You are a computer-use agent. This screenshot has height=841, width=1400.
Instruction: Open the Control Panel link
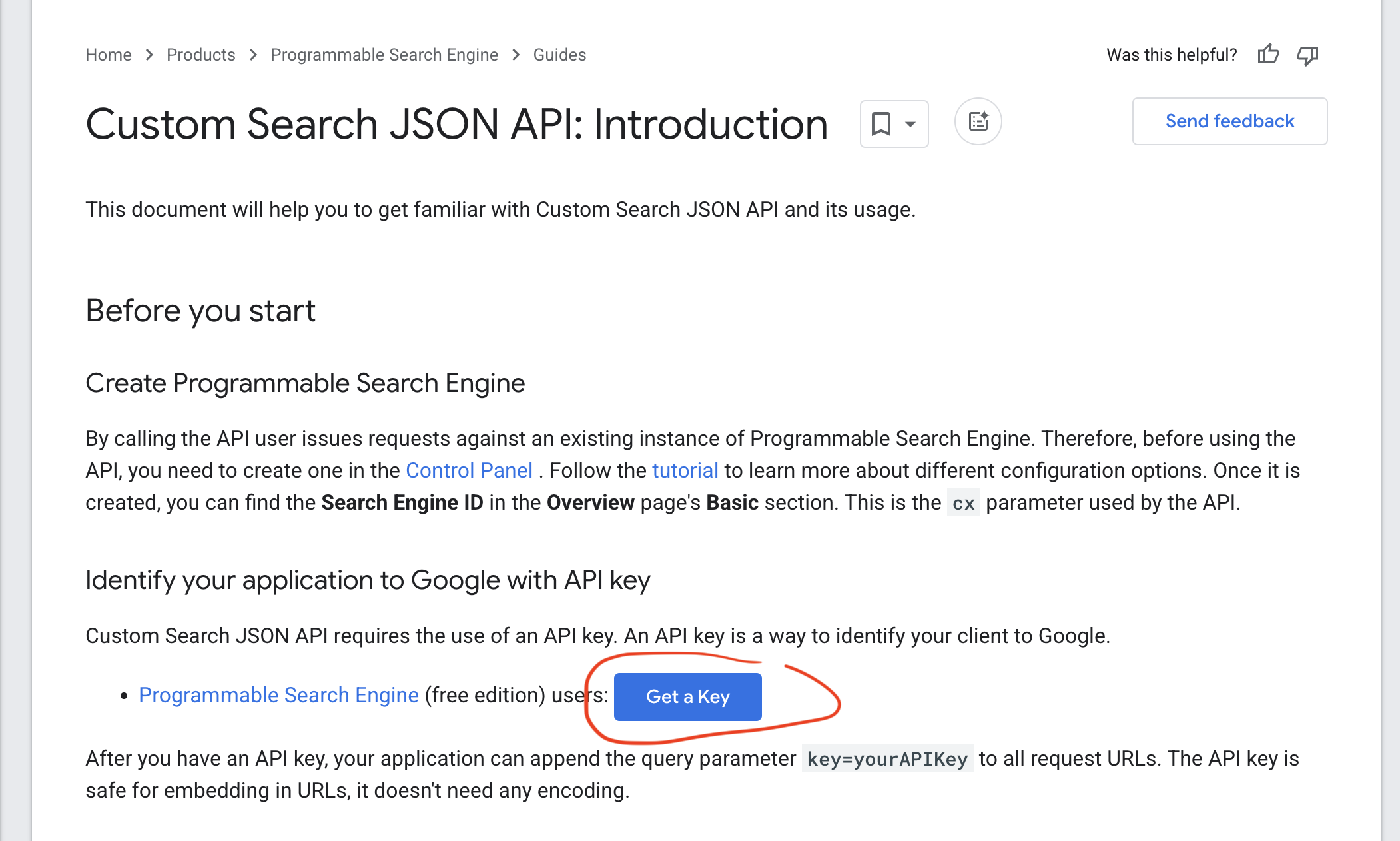469,470
